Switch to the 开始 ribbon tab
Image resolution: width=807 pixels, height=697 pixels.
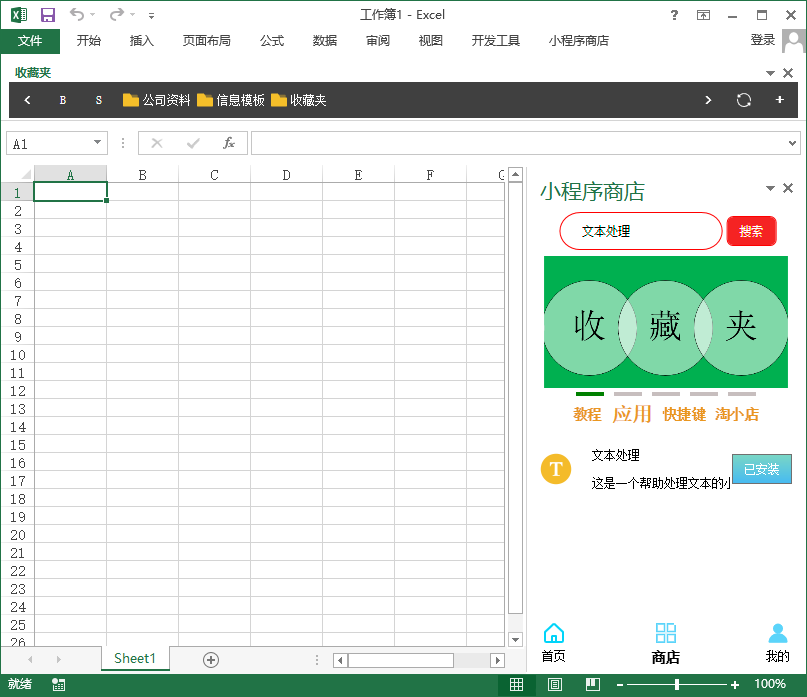89,41
